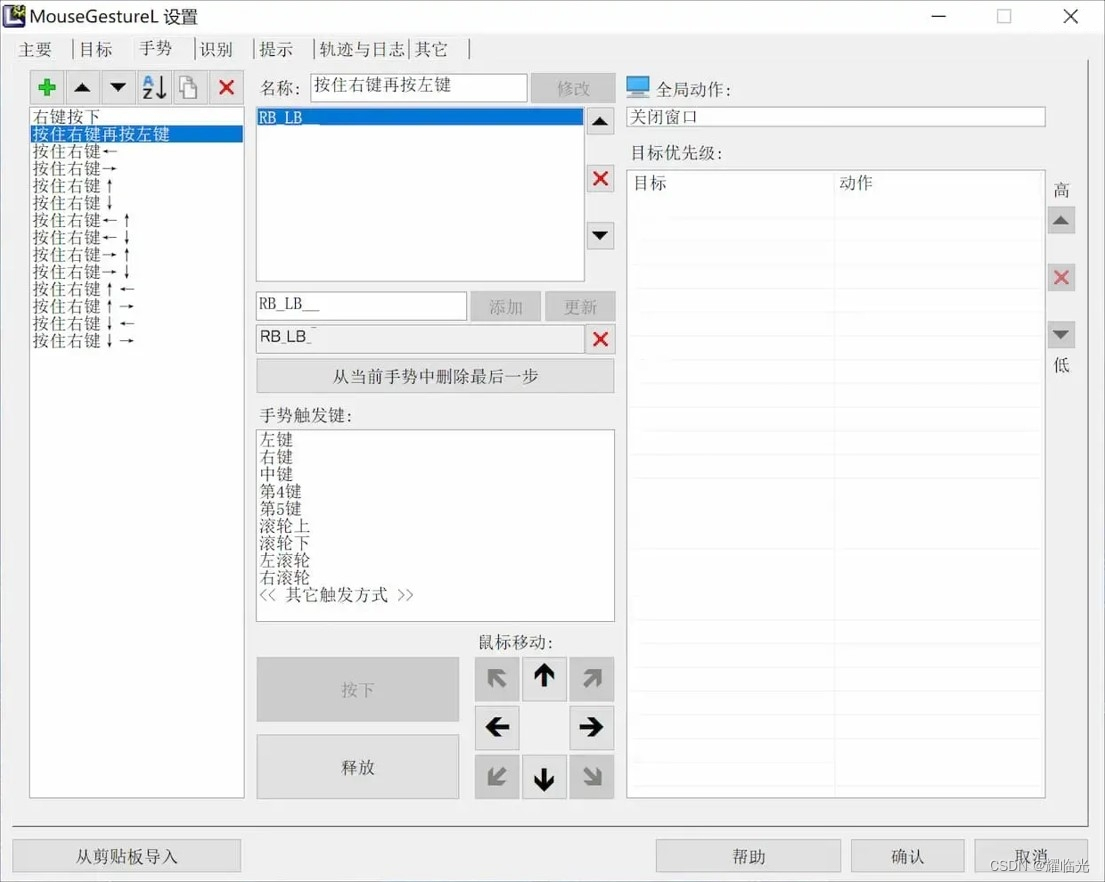
Task: Click the global action monitor icon
Action: pyautogui.click(x=638, y=87)
